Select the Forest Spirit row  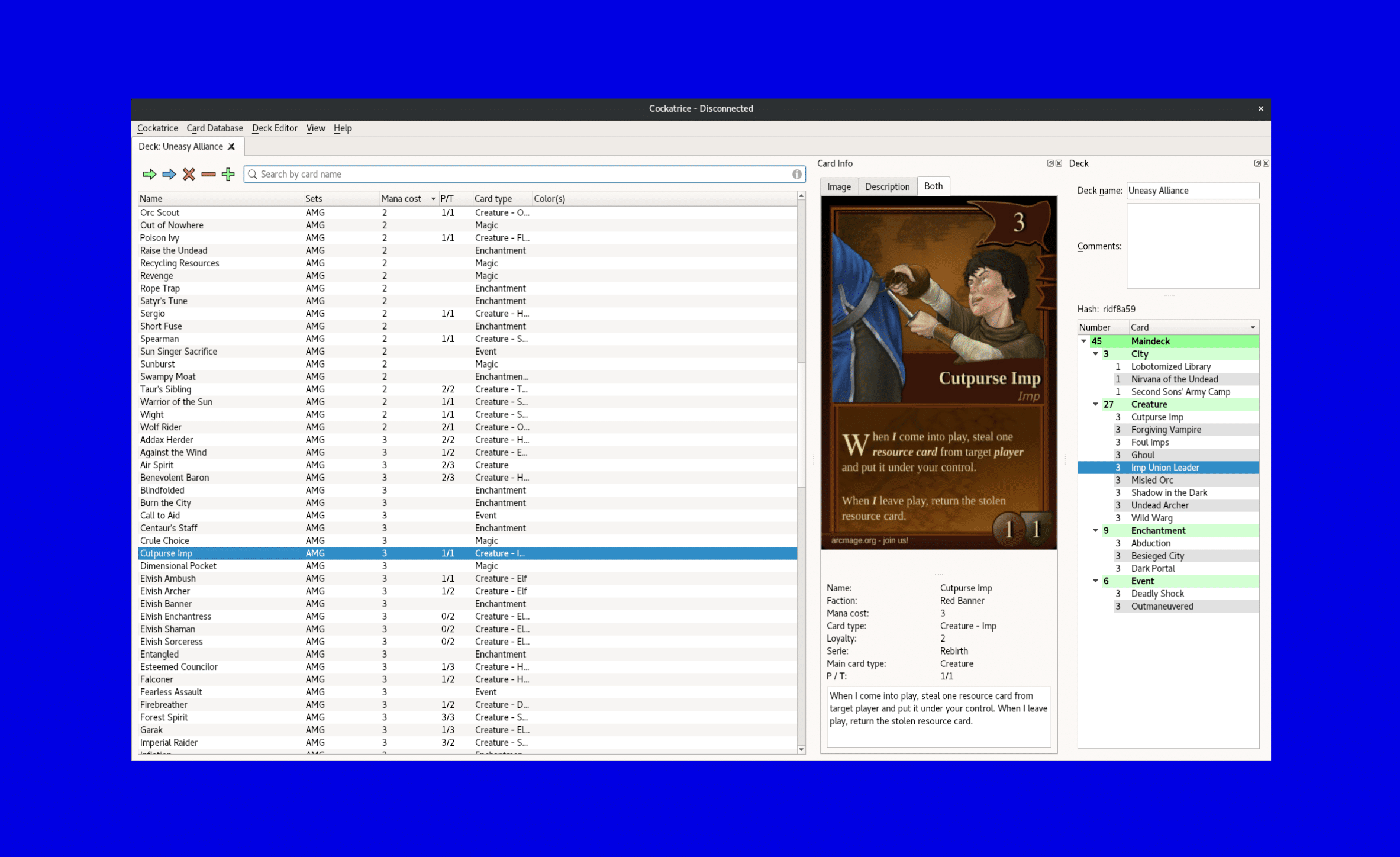467,717
